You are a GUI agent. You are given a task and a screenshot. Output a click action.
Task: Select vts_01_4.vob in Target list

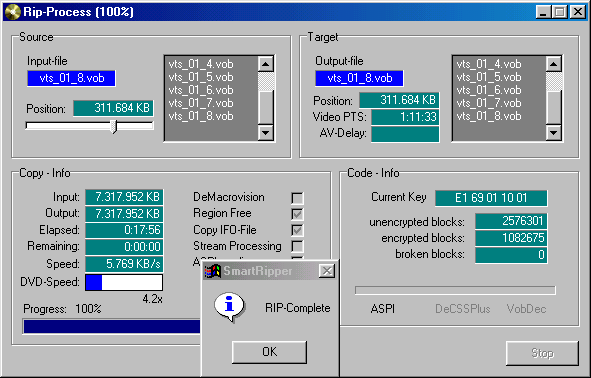coord(489,64)
